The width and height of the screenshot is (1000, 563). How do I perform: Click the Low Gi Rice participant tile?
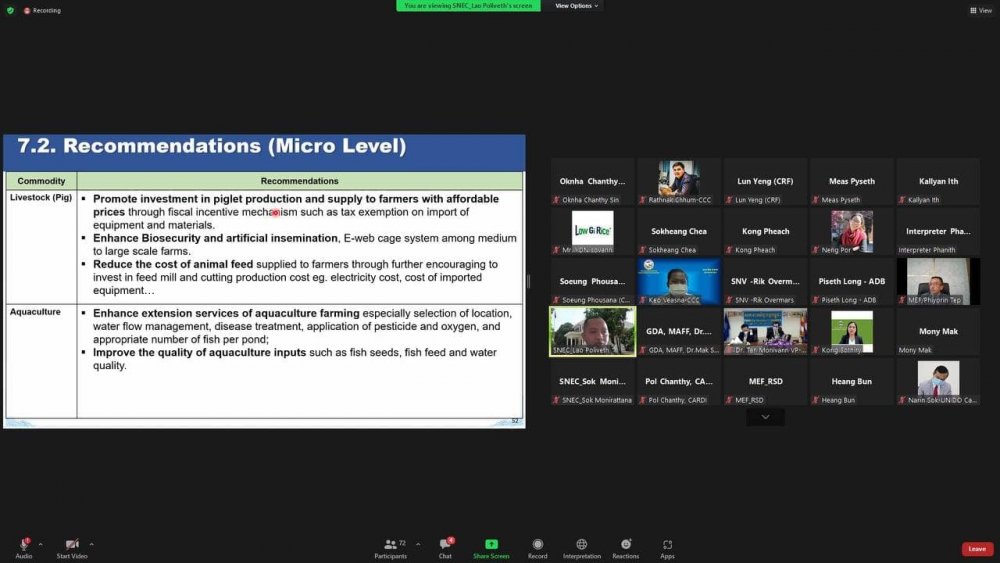tap(592, 232)
